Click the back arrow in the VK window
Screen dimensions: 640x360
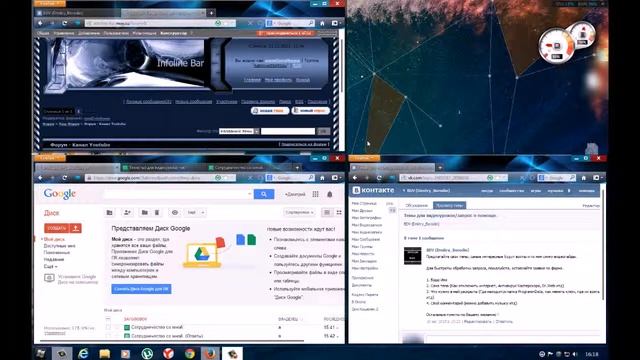(355, 178)
